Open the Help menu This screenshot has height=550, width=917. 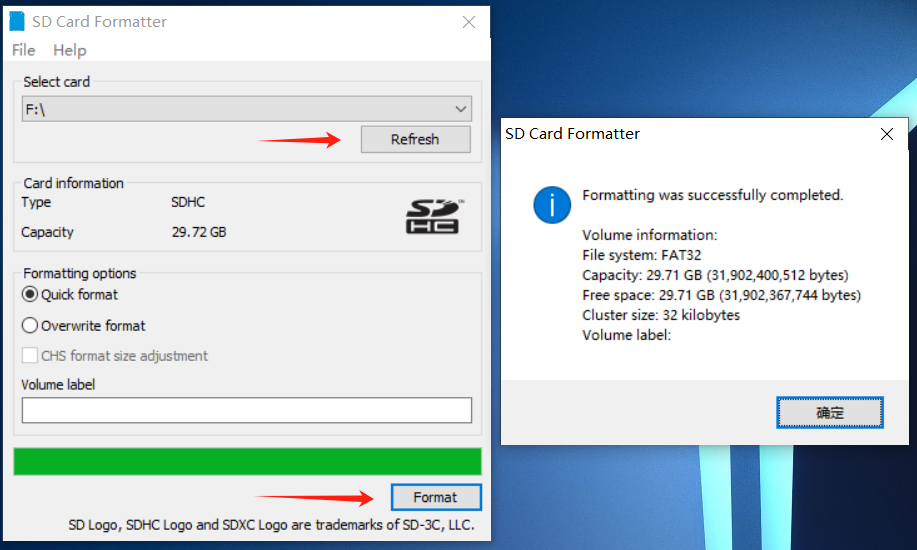70,50
